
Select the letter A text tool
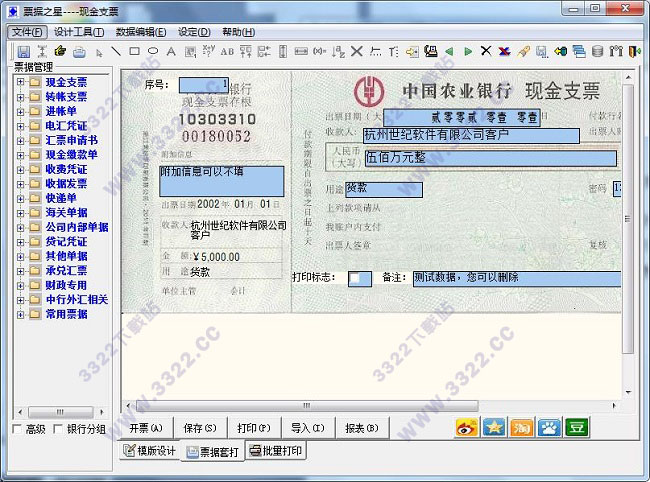[x=171, y=51]
